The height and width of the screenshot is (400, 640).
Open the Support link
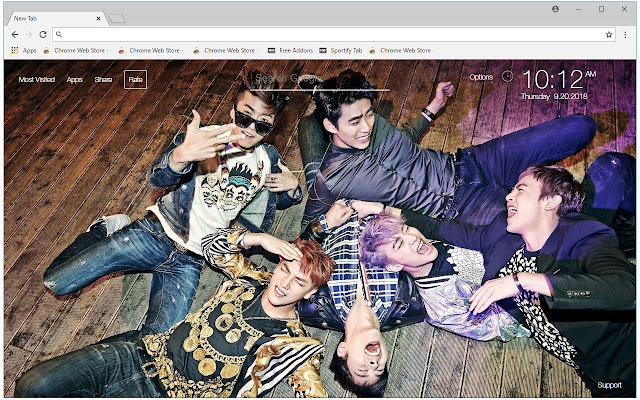click(x=609, y=385)
